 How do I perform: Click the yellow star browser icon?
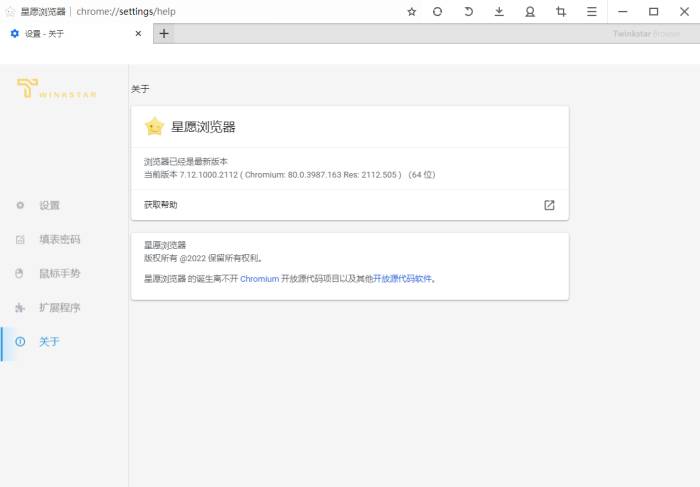(154, 126)
